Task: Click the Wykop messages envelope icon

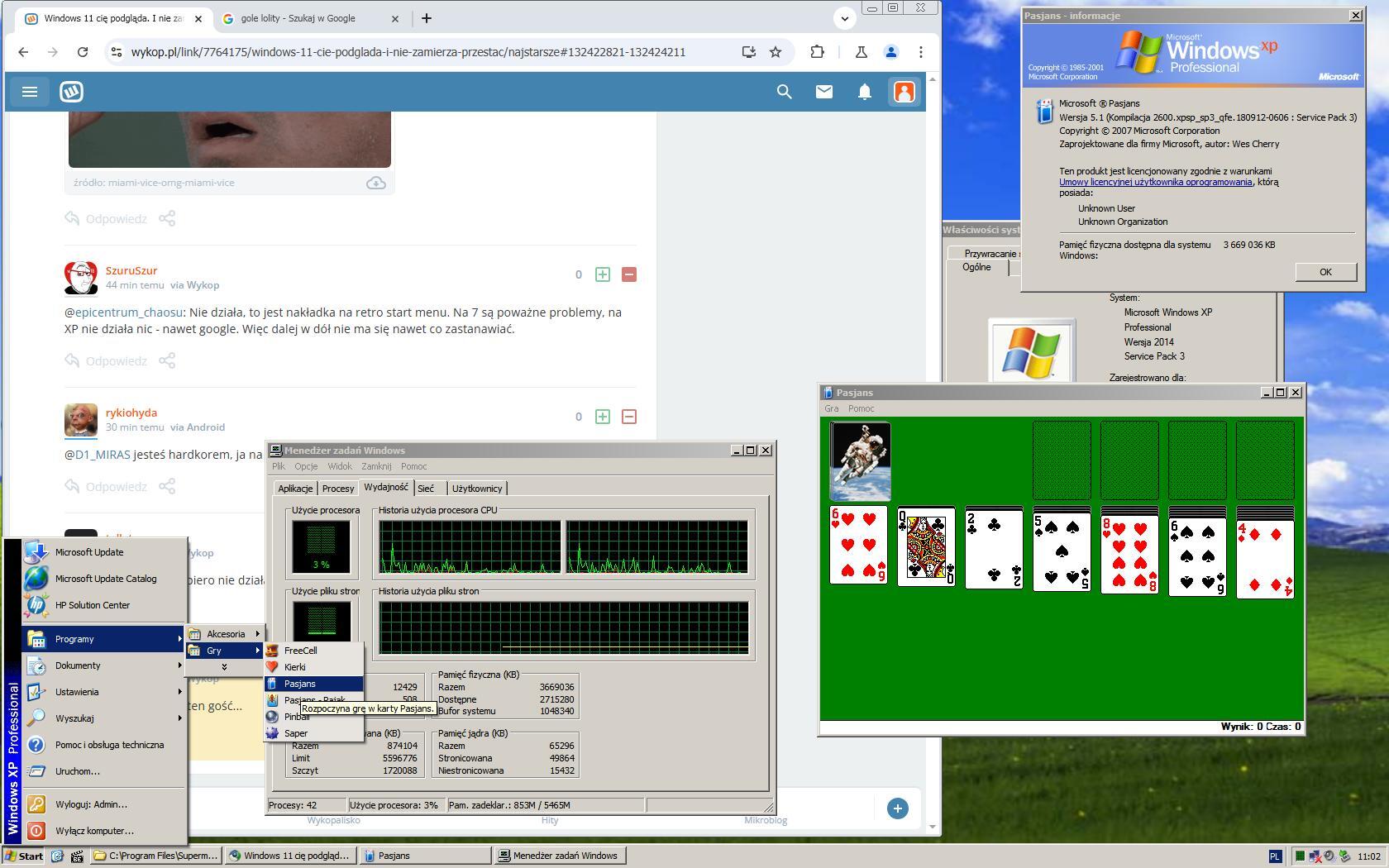Action: (823, 92)
